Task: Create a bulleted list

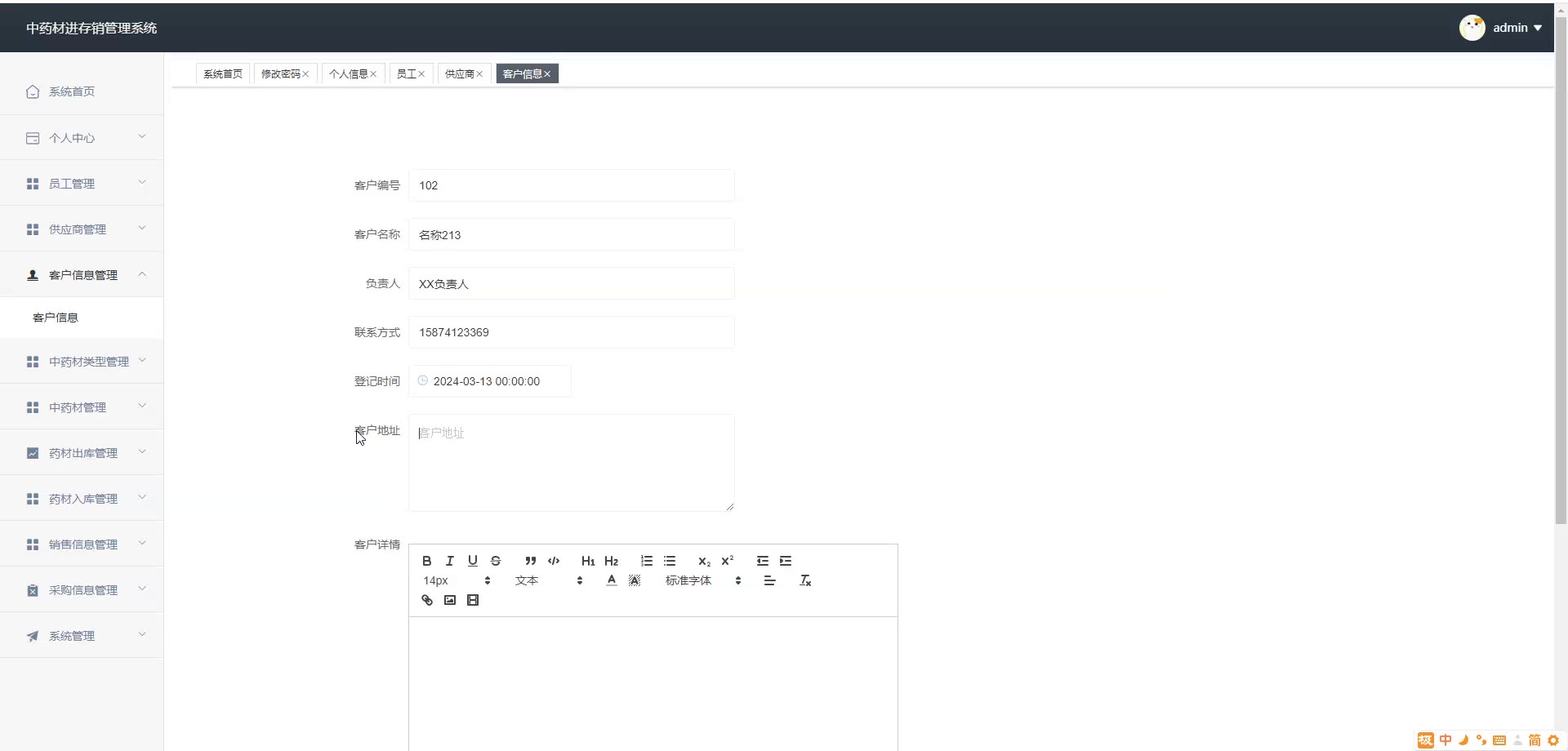Action: point(670,561)
